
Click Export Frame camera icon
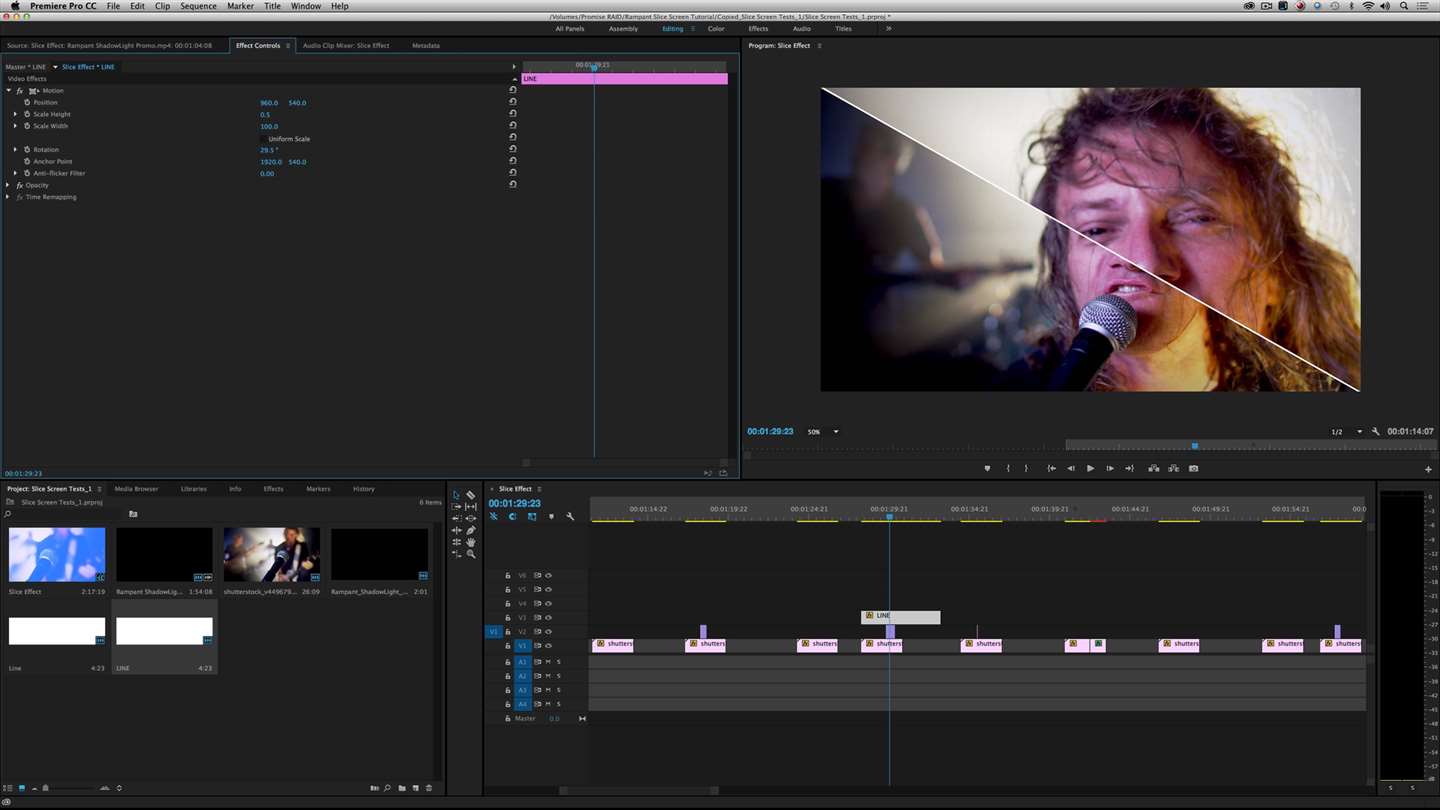1193,468
